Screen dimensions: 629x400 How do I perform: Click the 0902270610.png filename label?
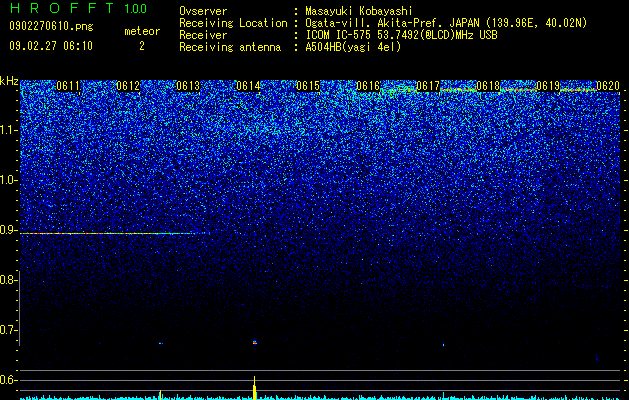[51, 26]
